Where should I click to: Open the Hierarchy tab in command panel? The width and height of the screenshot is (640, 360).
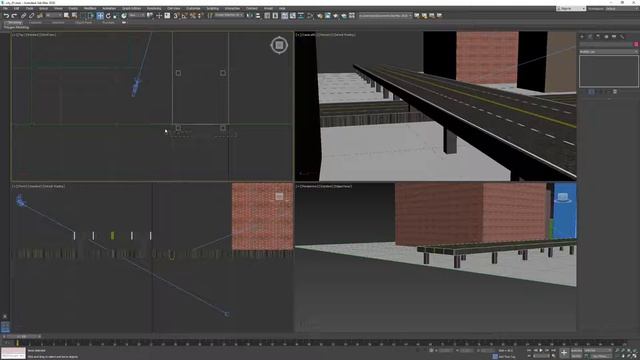598,36
